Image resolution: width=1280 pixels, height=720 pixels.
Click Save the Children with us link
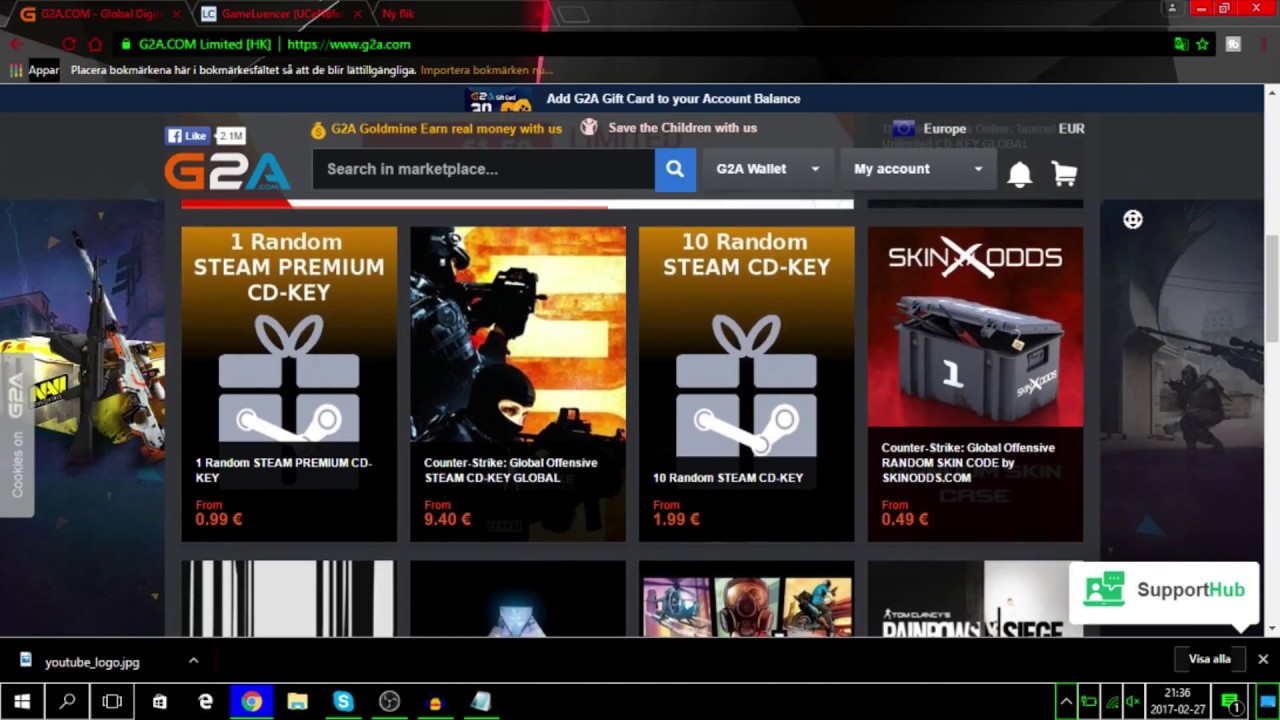(x=683, y=128)
